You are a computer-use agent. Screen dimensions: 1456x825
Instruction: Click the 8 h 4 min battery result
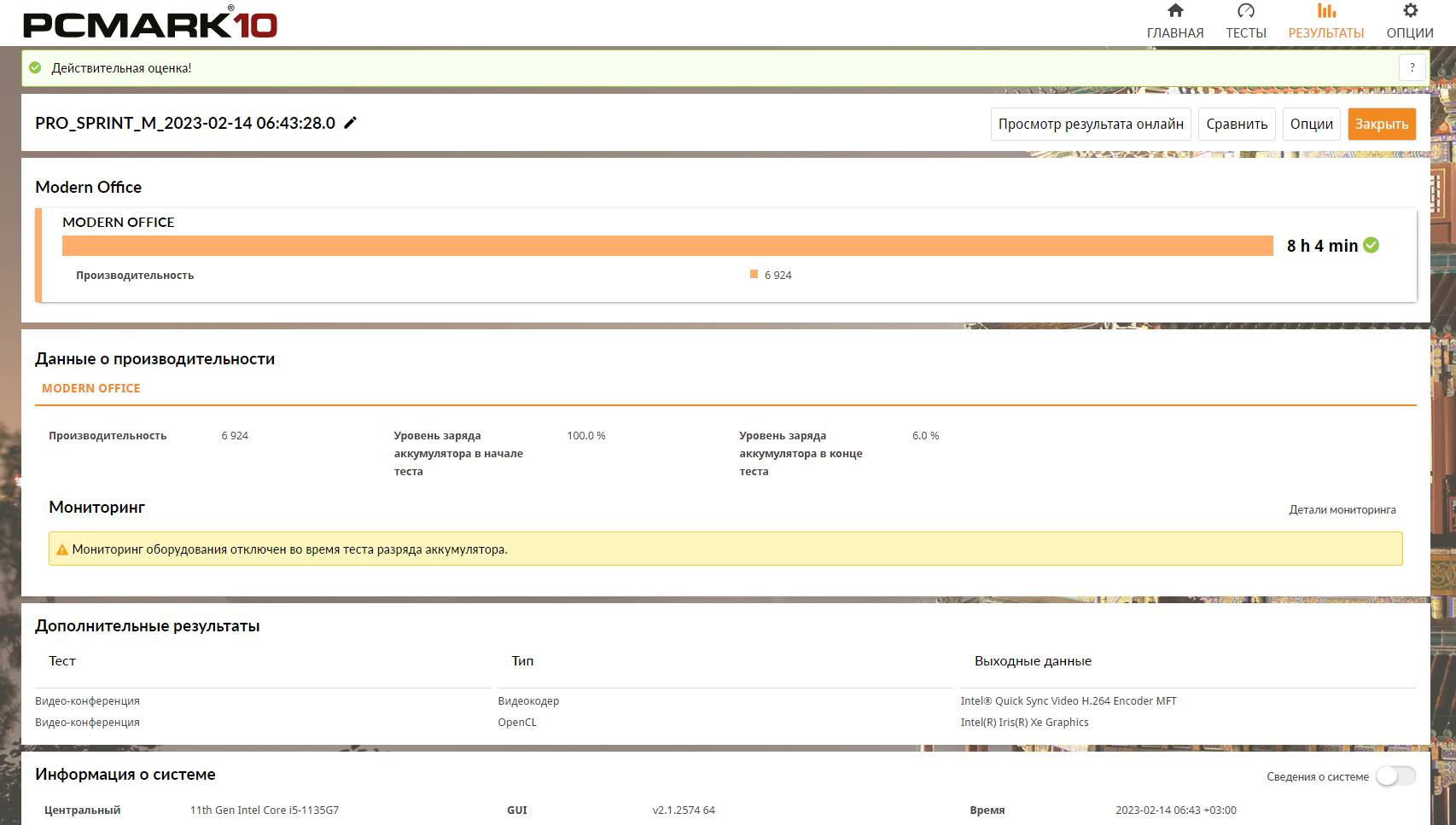[1322, 246]
